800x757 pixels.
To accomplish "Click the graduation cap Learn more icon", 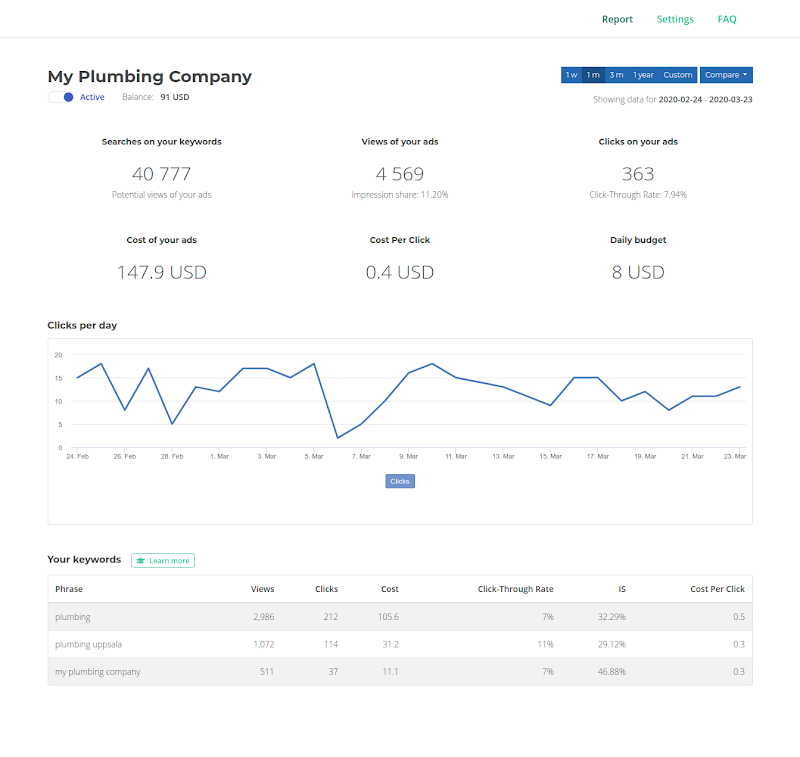I will (x=141, y=561).
